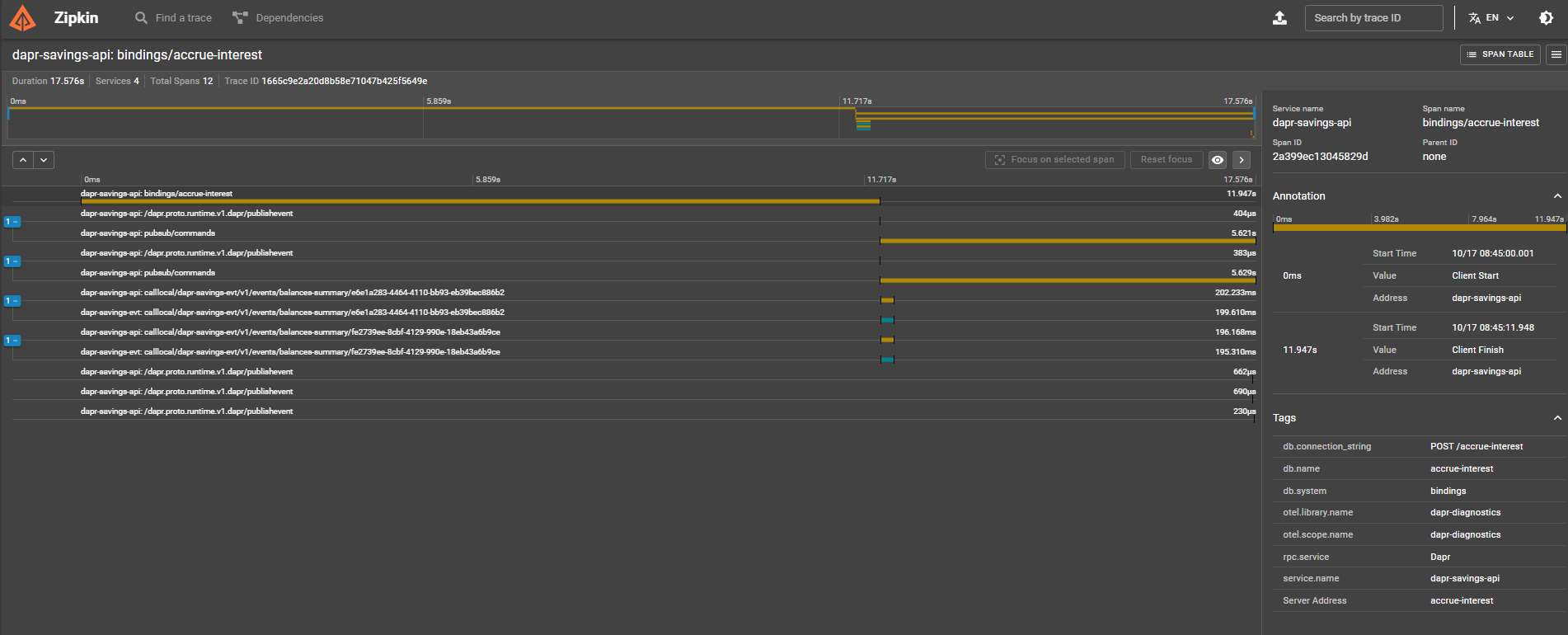Click the Client Start annotation value
The width and height of the screenshot is (1568, 635).
[1475, 275]
